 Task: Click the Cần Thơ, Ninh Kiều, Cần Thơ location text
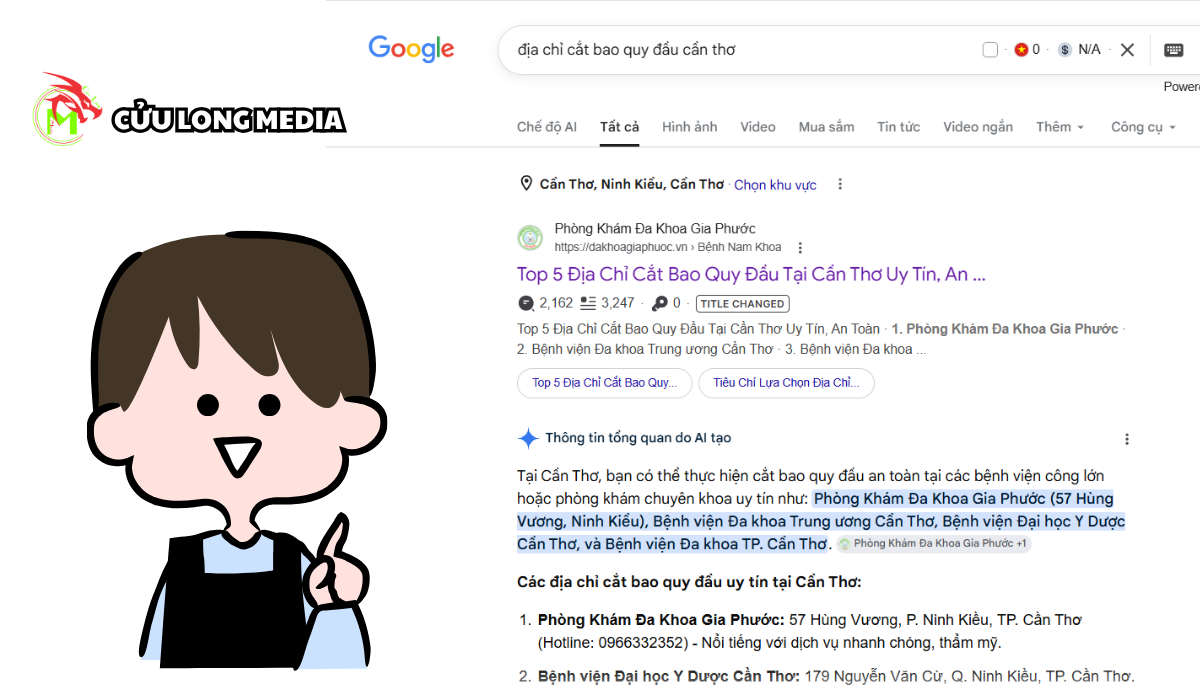632,184
